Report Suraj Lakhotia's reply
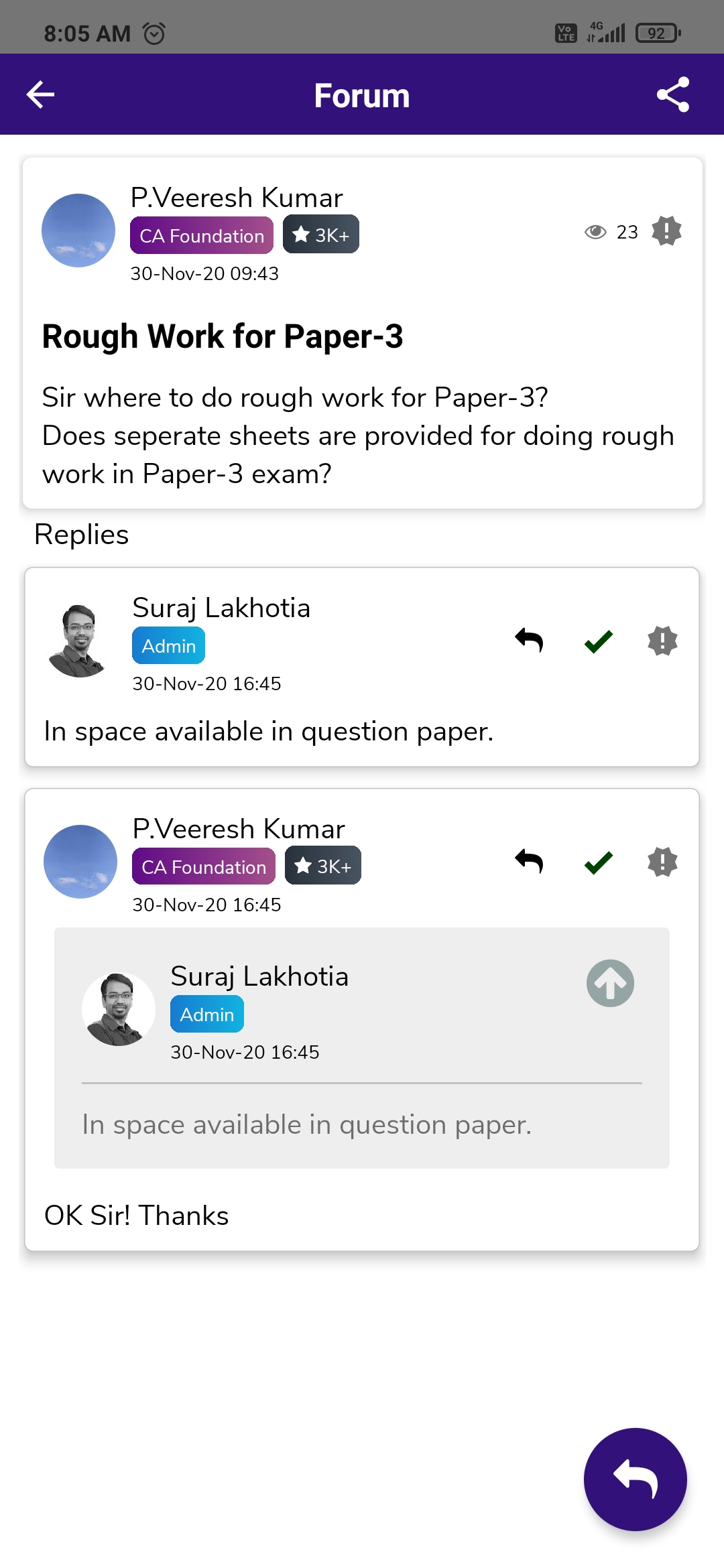 (x=662, y=641)
